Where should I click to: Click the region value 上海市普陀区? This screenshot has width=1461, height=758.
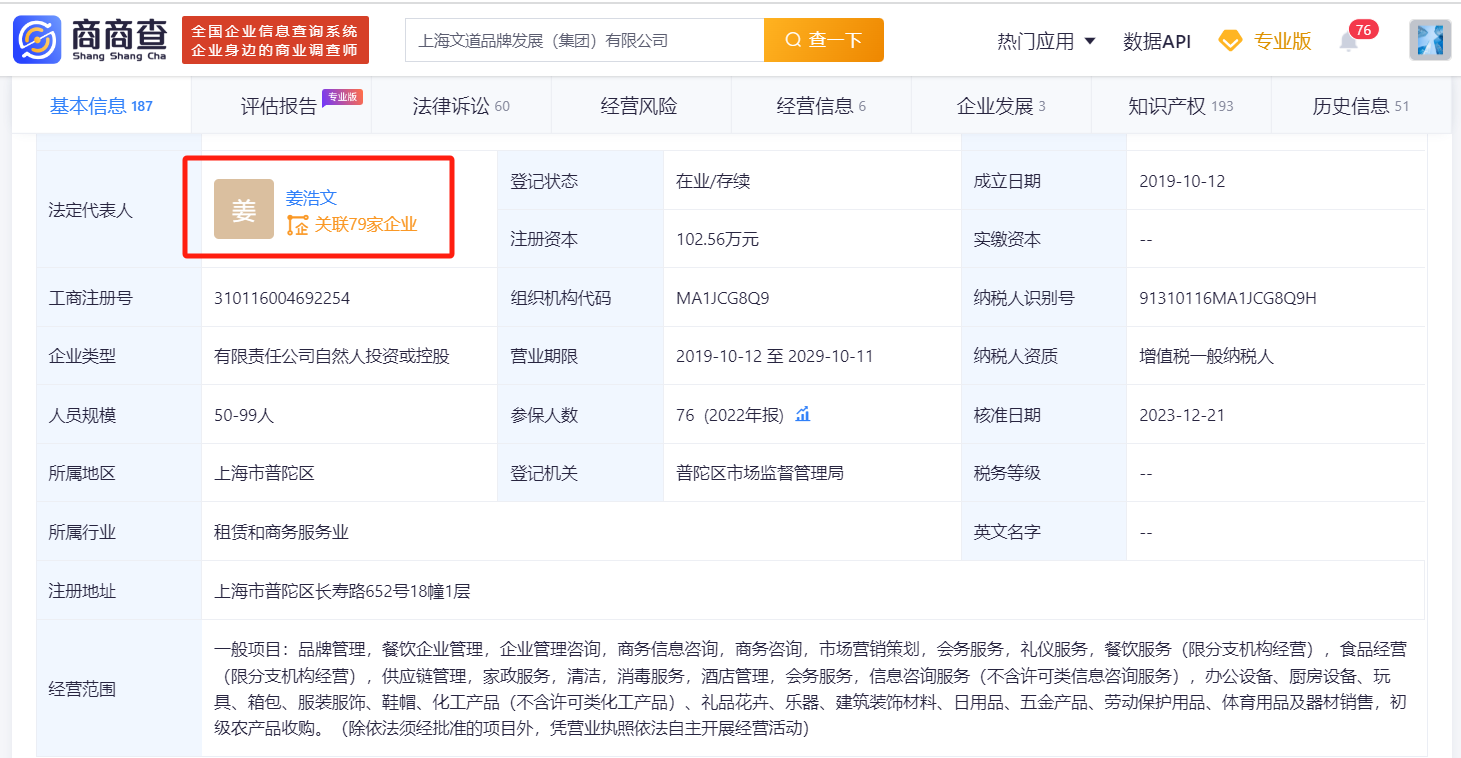coord(264,473)
